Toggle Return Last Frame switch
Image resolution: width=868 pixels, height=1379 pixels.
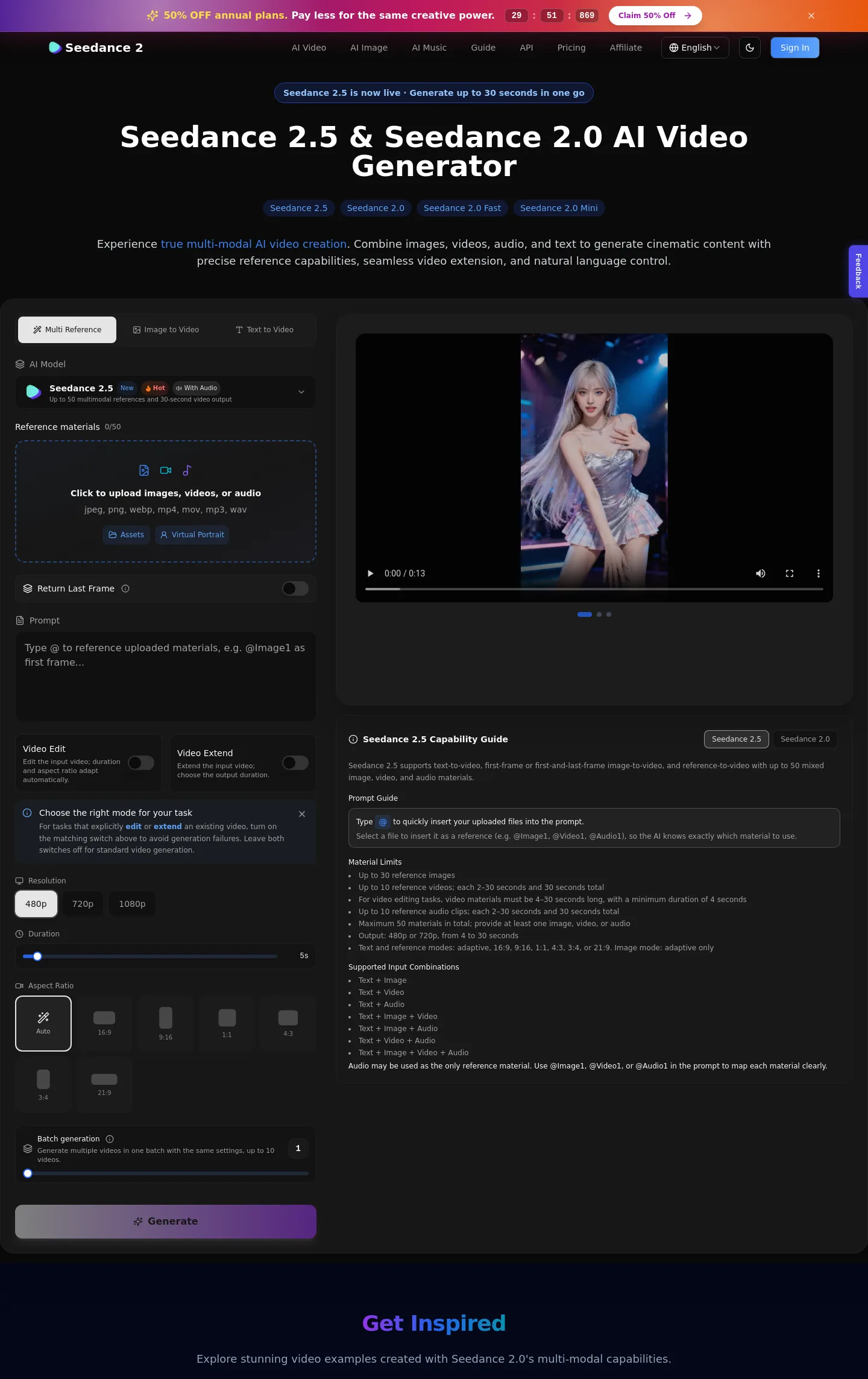(x=295, y=589)
